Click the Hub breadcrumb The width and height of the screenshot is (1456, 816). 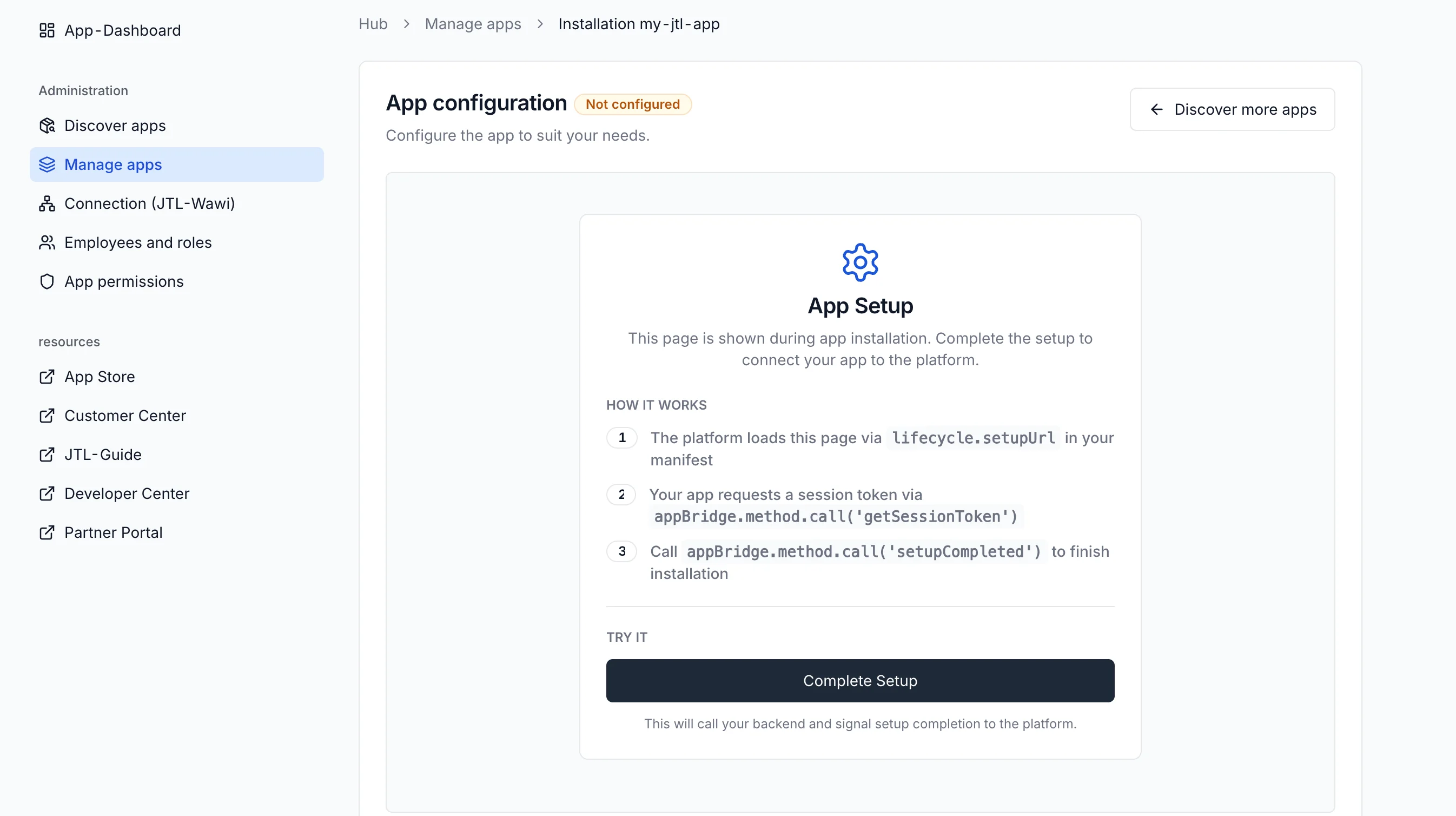pyautogui.click(x=373, y=24)
